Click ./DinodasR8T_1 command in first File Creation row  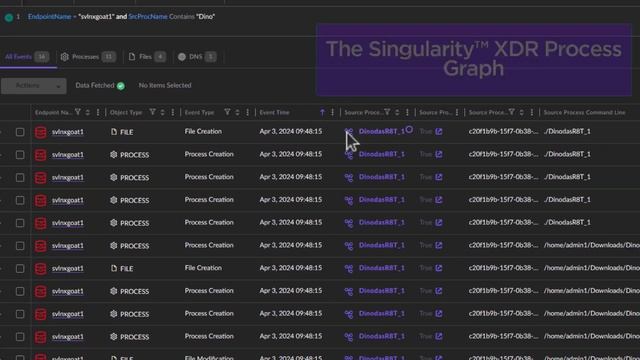pyautogui.click(x=567, y=131)
